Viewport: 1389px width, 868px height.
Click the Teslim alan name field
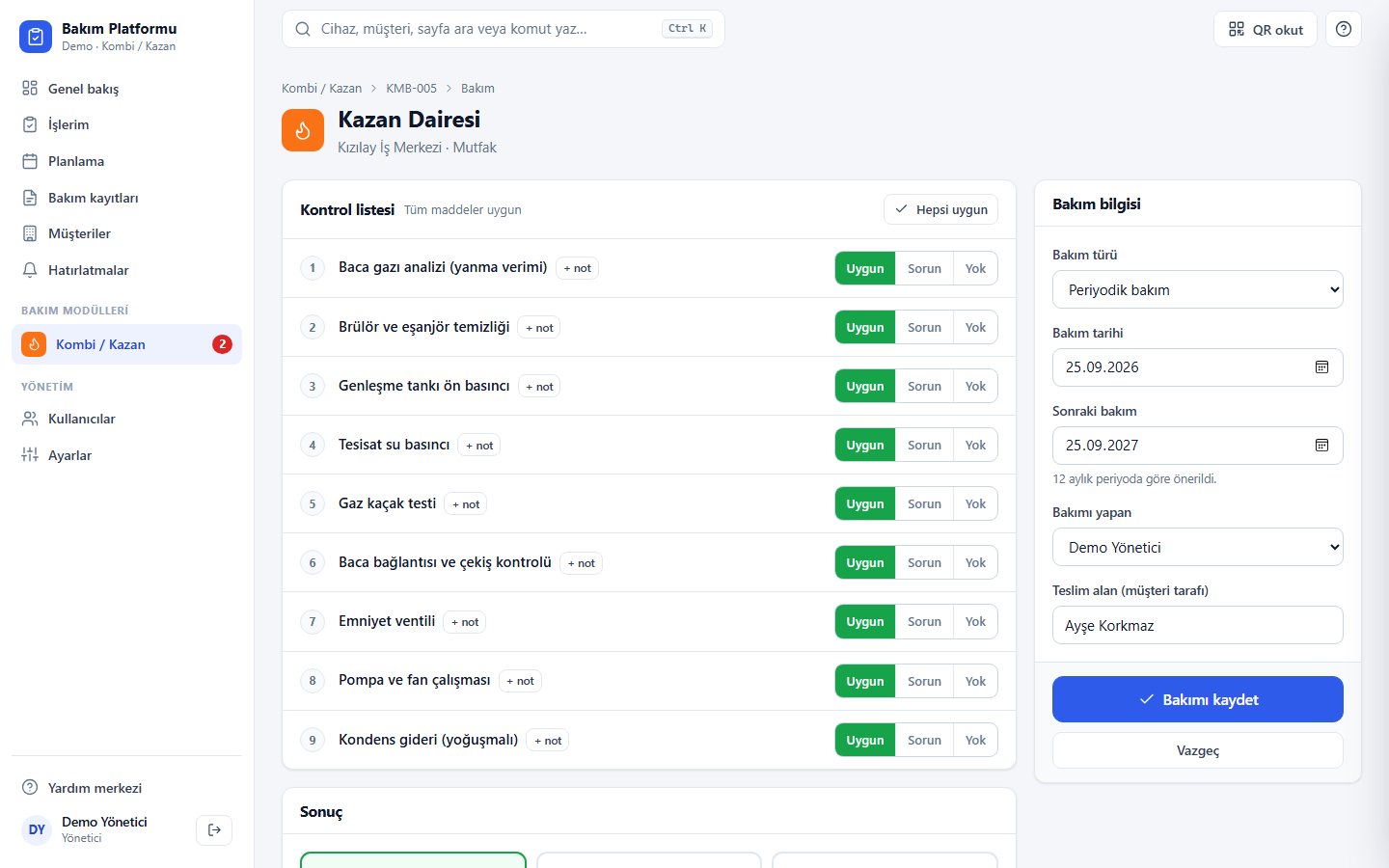pyautogui.click(x=1198, y=625)
